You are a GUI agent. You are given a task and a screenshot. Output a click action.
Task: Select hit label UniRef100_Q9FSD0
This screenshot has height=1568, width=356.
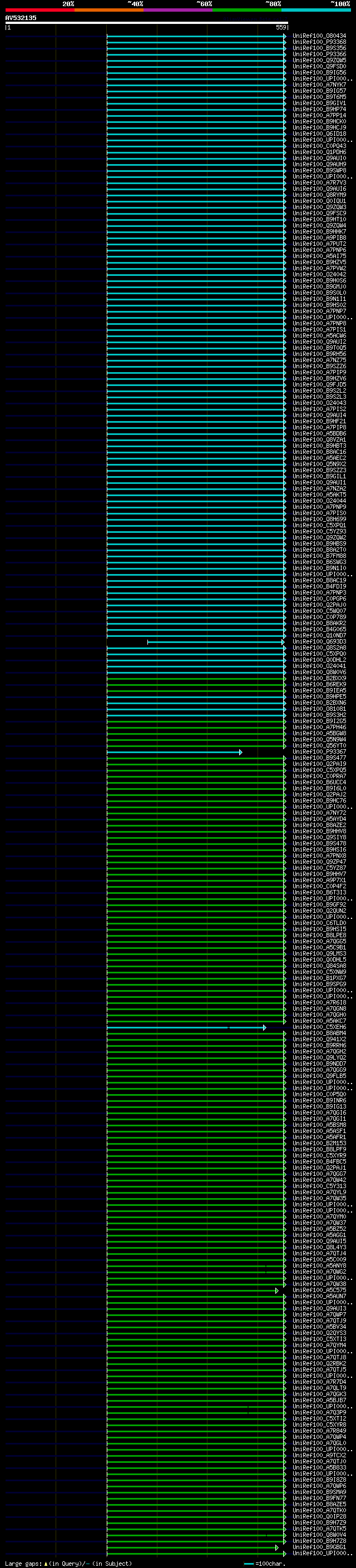click(x=319, y=66)
